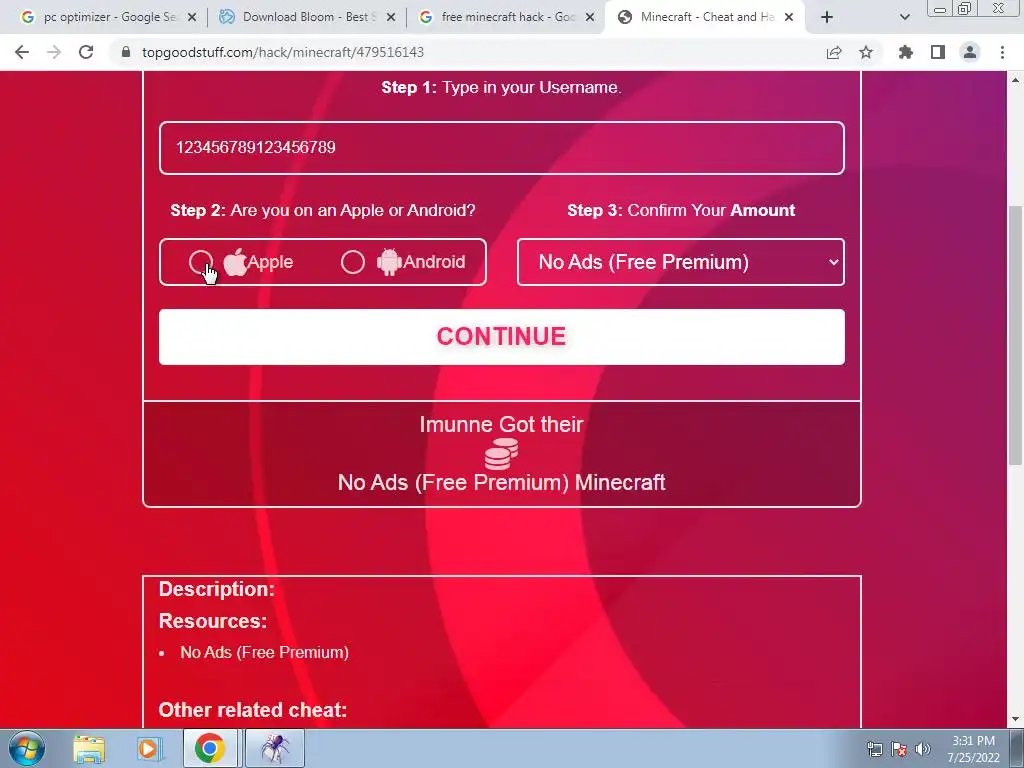Select the Minecraft - Cheat and Hack tab
The height and width of the screenshot is (768, 1024).
705,17
